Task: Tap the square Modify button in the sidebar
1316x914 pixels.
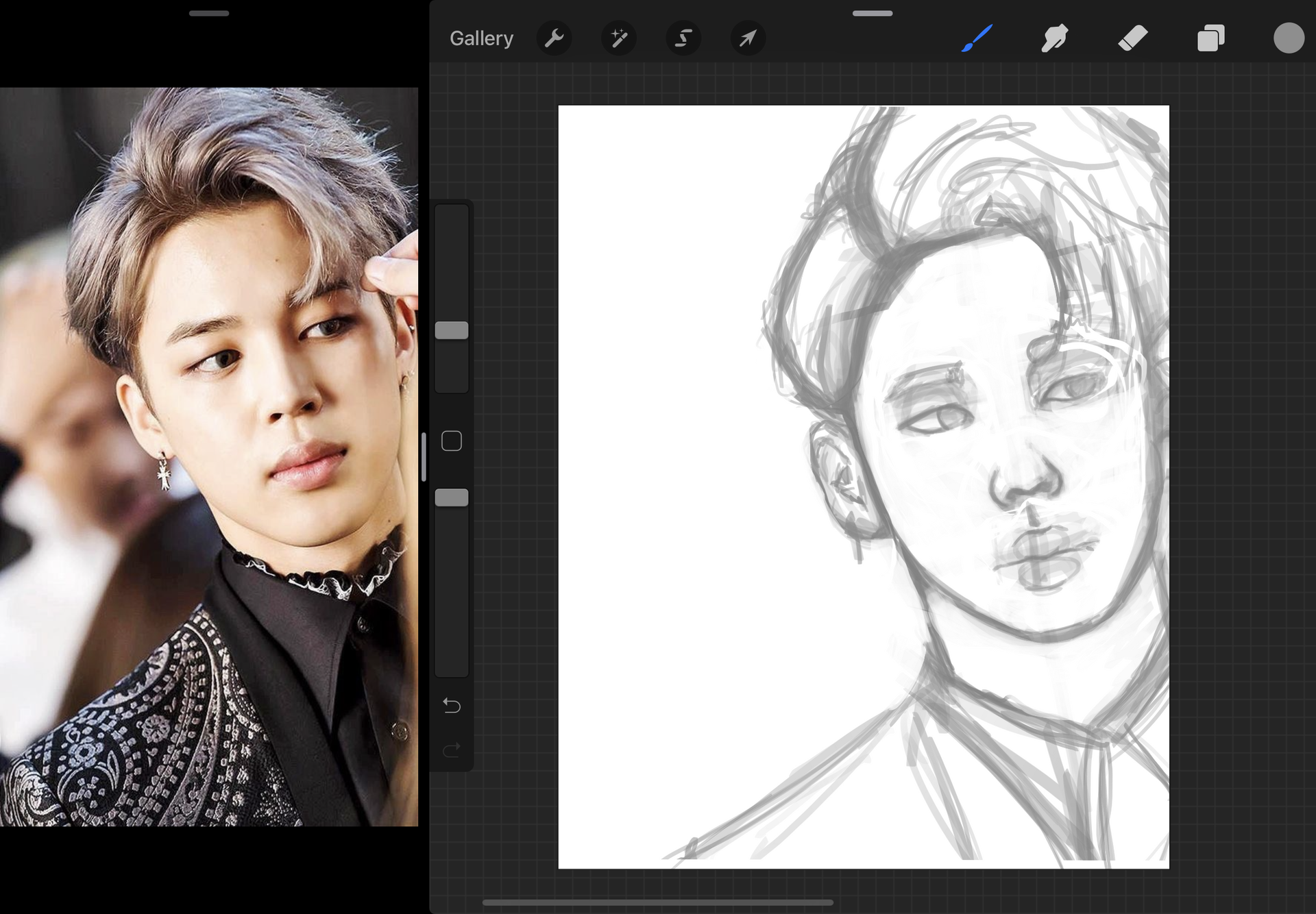Action: 452,441
